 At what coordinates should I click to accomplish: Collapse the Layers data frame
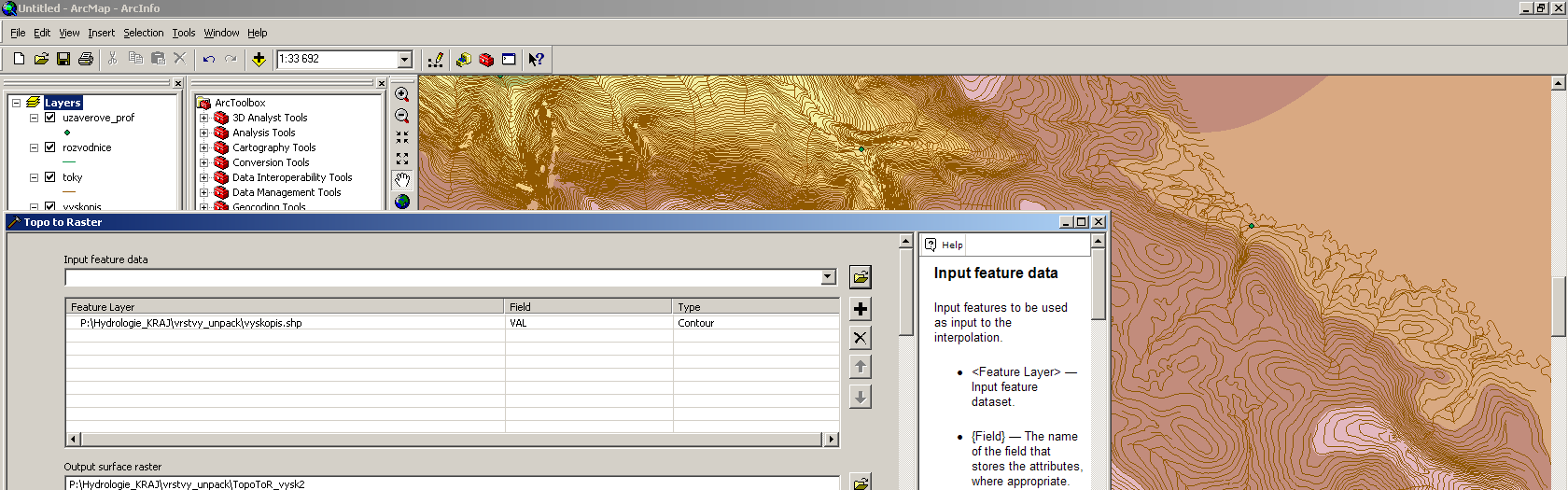(16, 103)
